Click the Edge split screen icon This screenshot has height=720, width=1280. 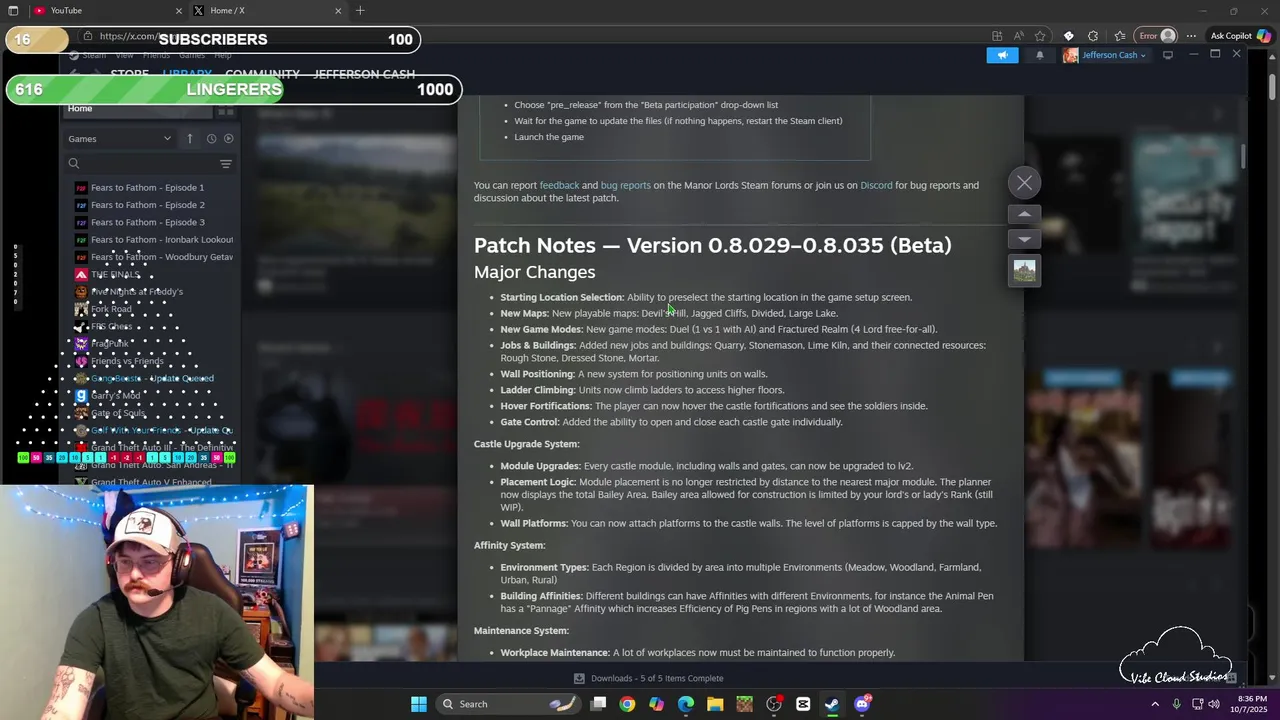pos(997,36)
